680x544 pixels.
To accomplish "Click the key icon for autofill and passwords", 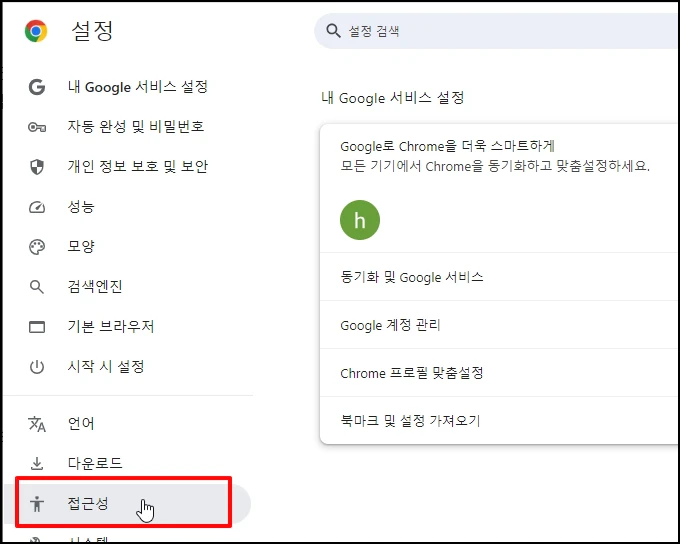I will click(x=37, y=127).
